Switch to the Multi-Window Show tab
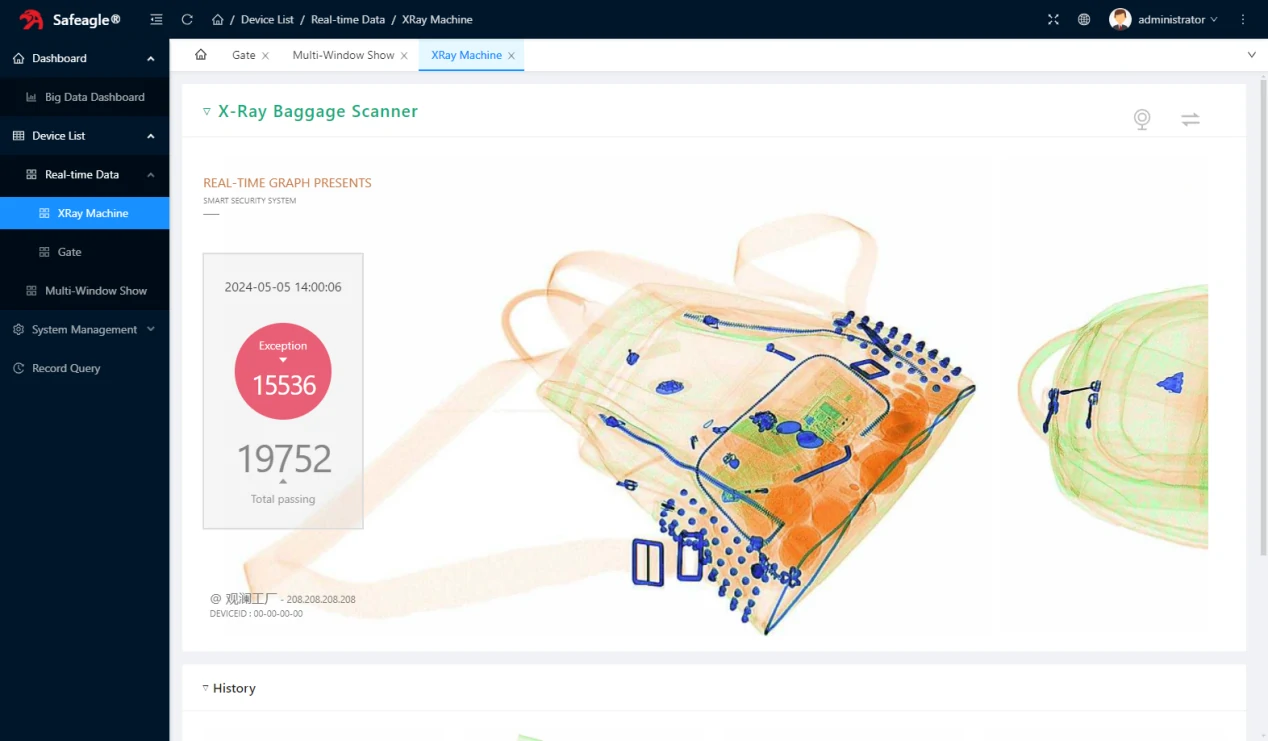The image size is (1268, 741). point(343,55)
